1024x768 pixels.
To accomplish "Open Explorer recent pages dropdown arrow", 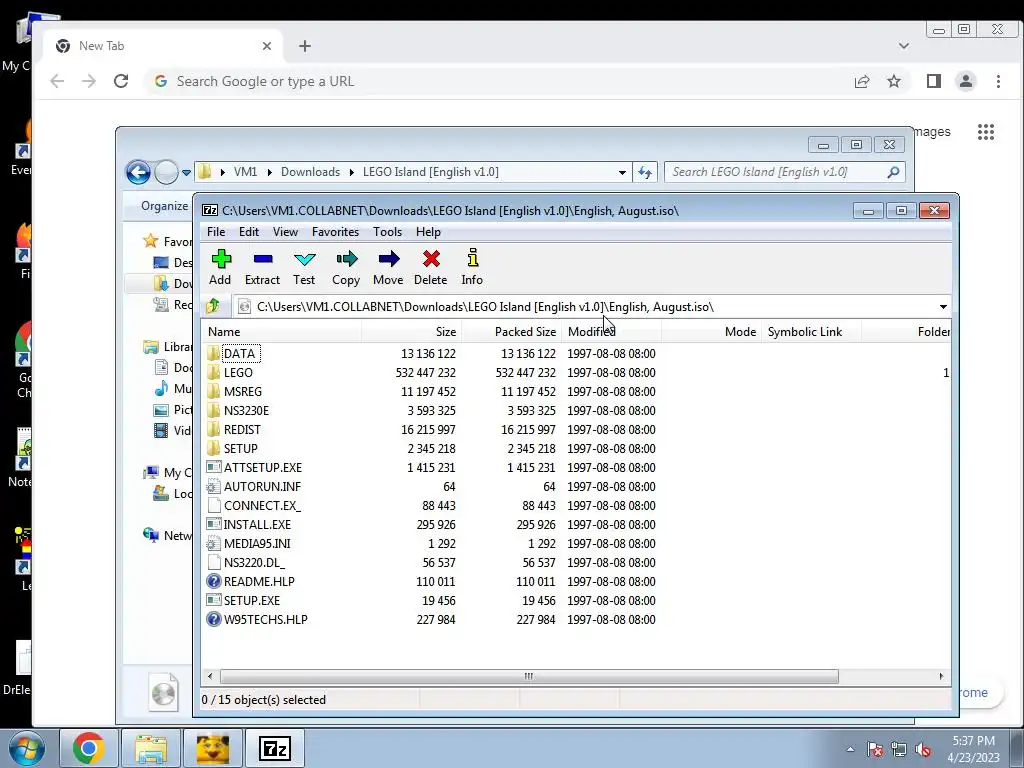I will (x=186, y=173).
